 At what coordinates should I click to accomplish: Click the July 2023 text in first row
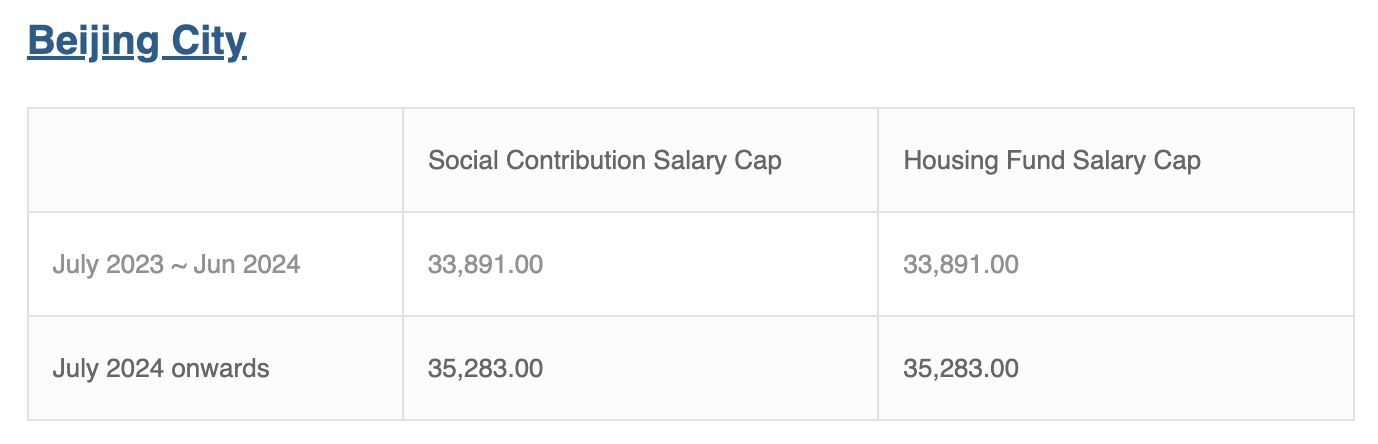(x=105, y=265)
